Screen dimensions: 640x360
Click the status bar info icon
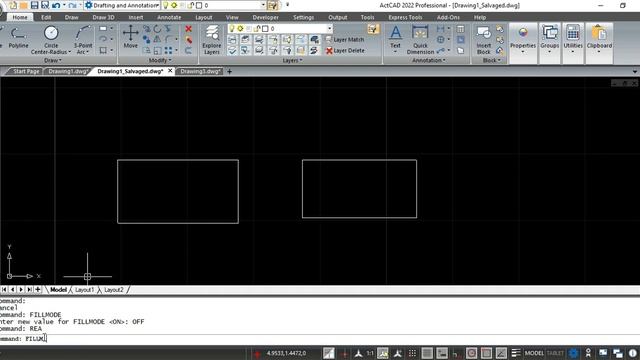[x=633, y=353]
